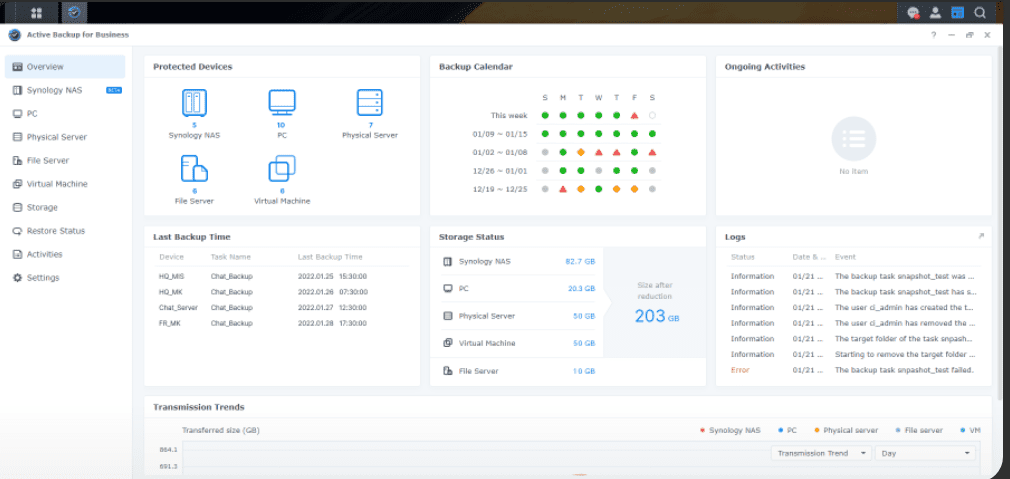Go to File Server in sidebar

[65, 160]
